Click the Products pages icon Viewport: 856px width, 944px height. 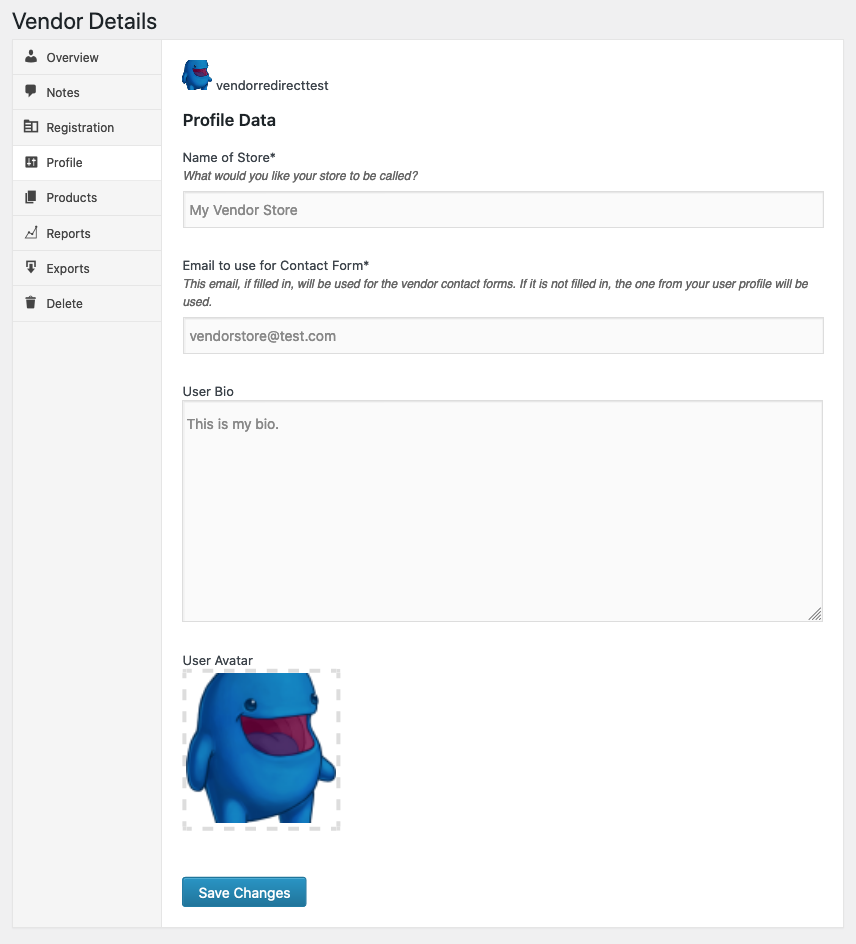click(x=31, y=197)
